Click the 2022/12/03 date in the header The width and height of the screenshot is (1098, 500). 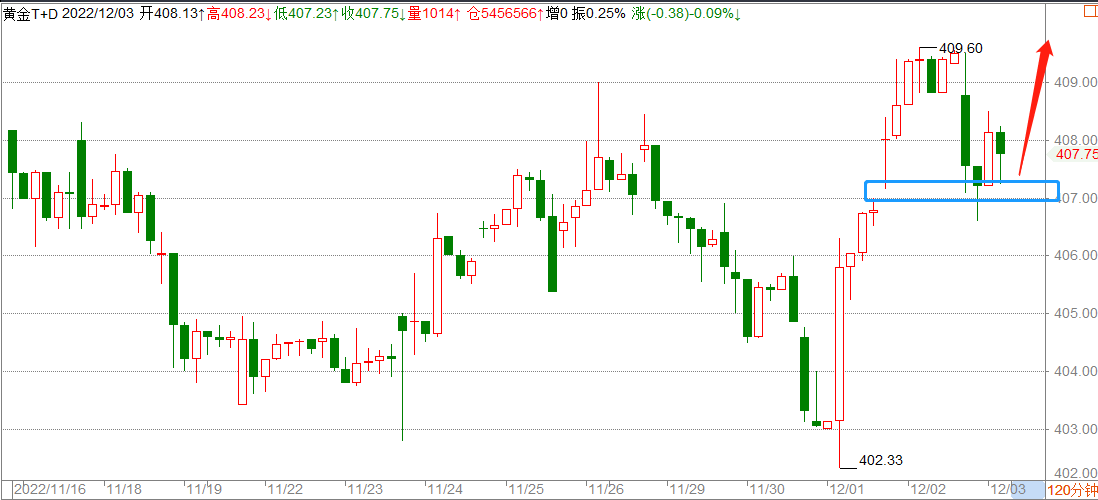(x=99, y=15)
